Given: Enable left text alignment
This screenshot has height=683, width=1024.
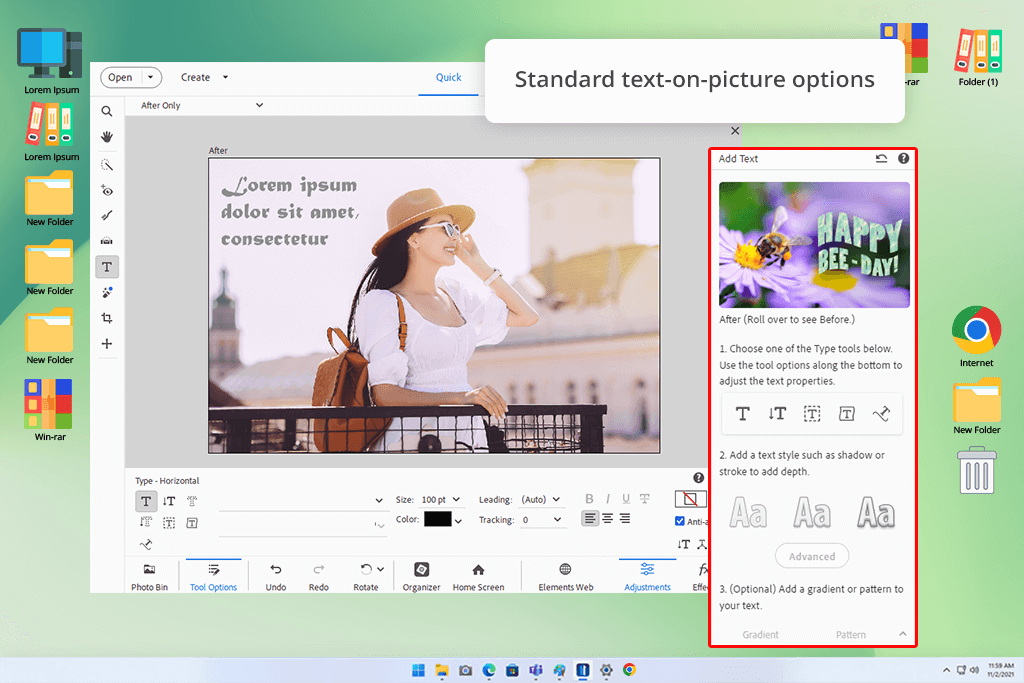Looking at the screenshot, I should click(590, 518).
